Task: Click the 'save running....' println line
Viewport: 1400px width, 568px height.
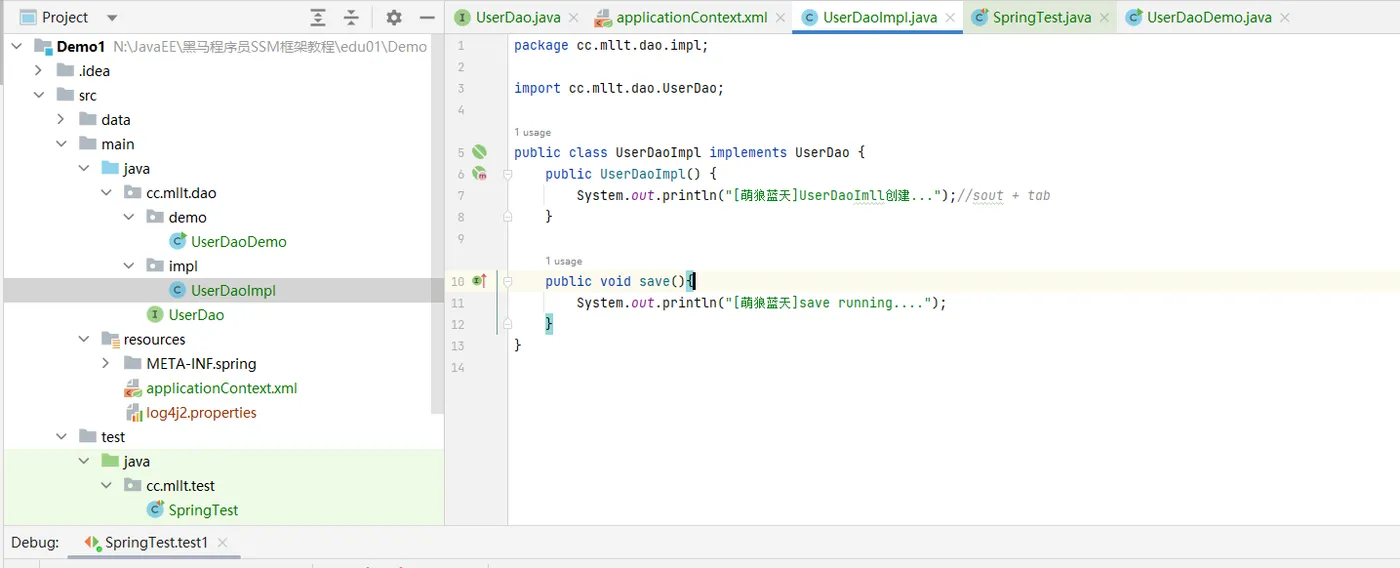Action: pos(761,303)
